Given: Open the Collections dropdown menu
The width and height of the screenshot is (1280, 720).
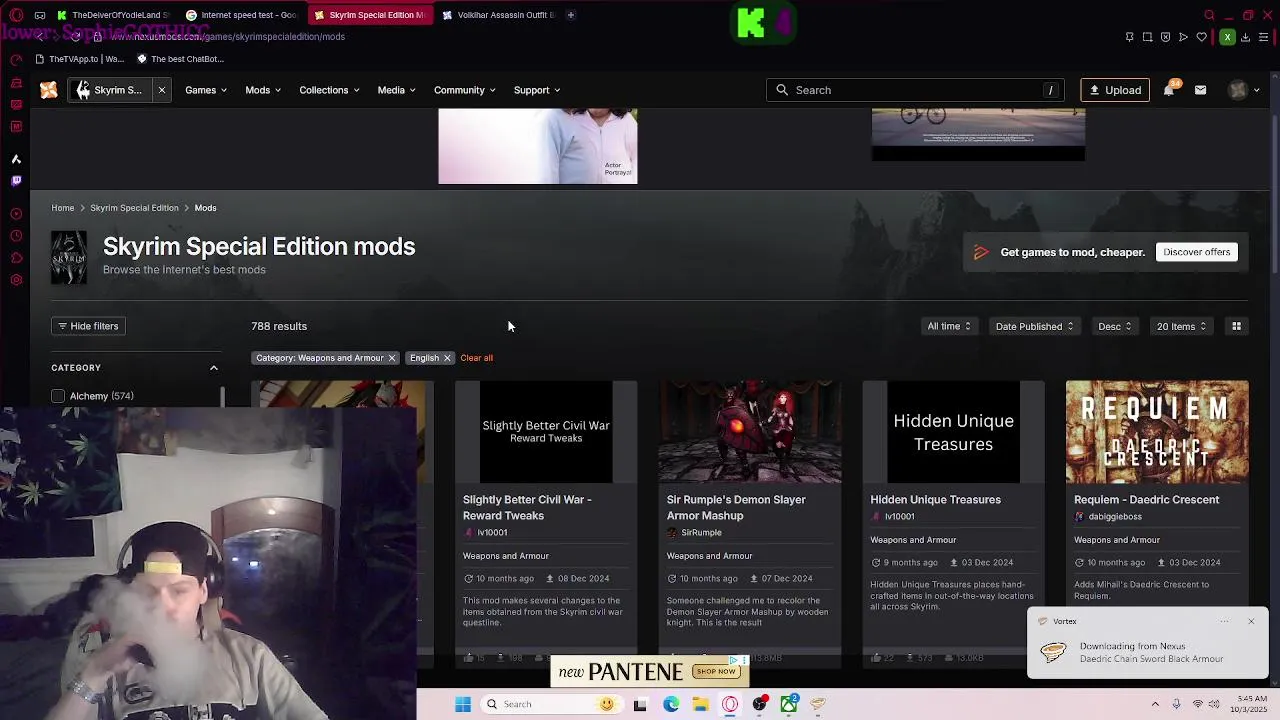Looking at the screenshot, I should tap(329, 90).
